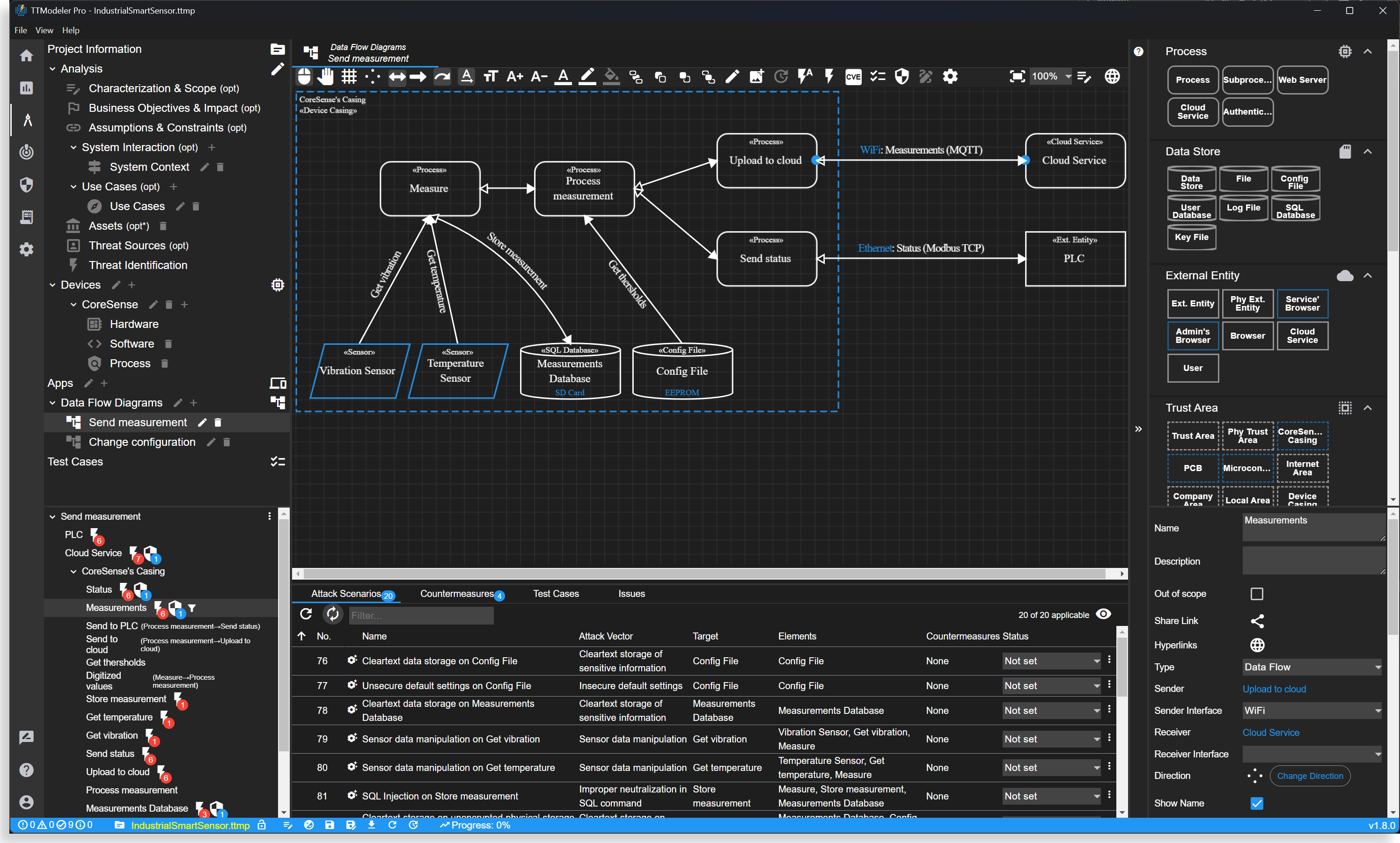
Task: Refresh the Attack Scenarios list
Action: click(x=306, y=614)
